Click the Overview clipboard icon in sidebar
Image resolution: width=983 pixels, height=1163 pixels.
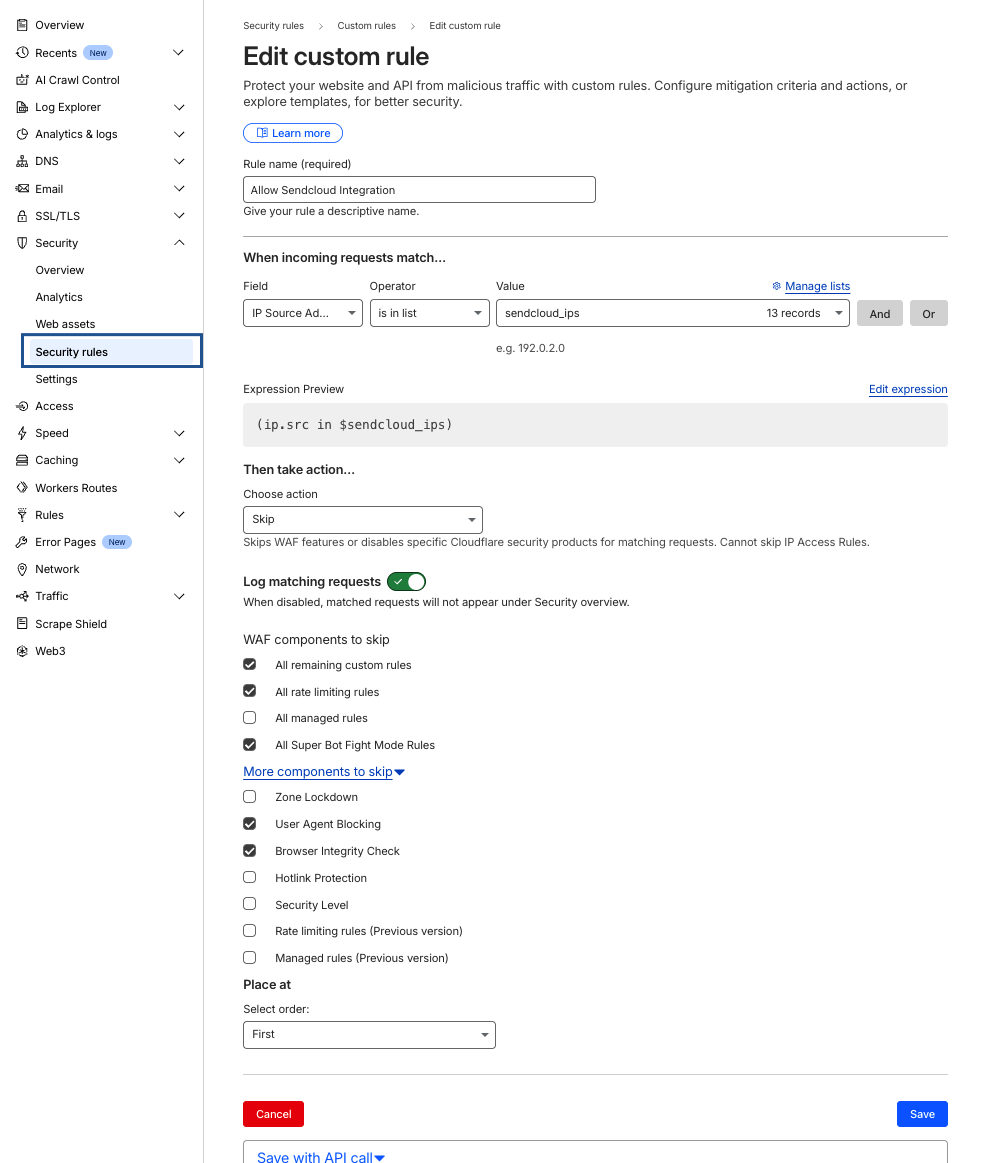point(22,25)
